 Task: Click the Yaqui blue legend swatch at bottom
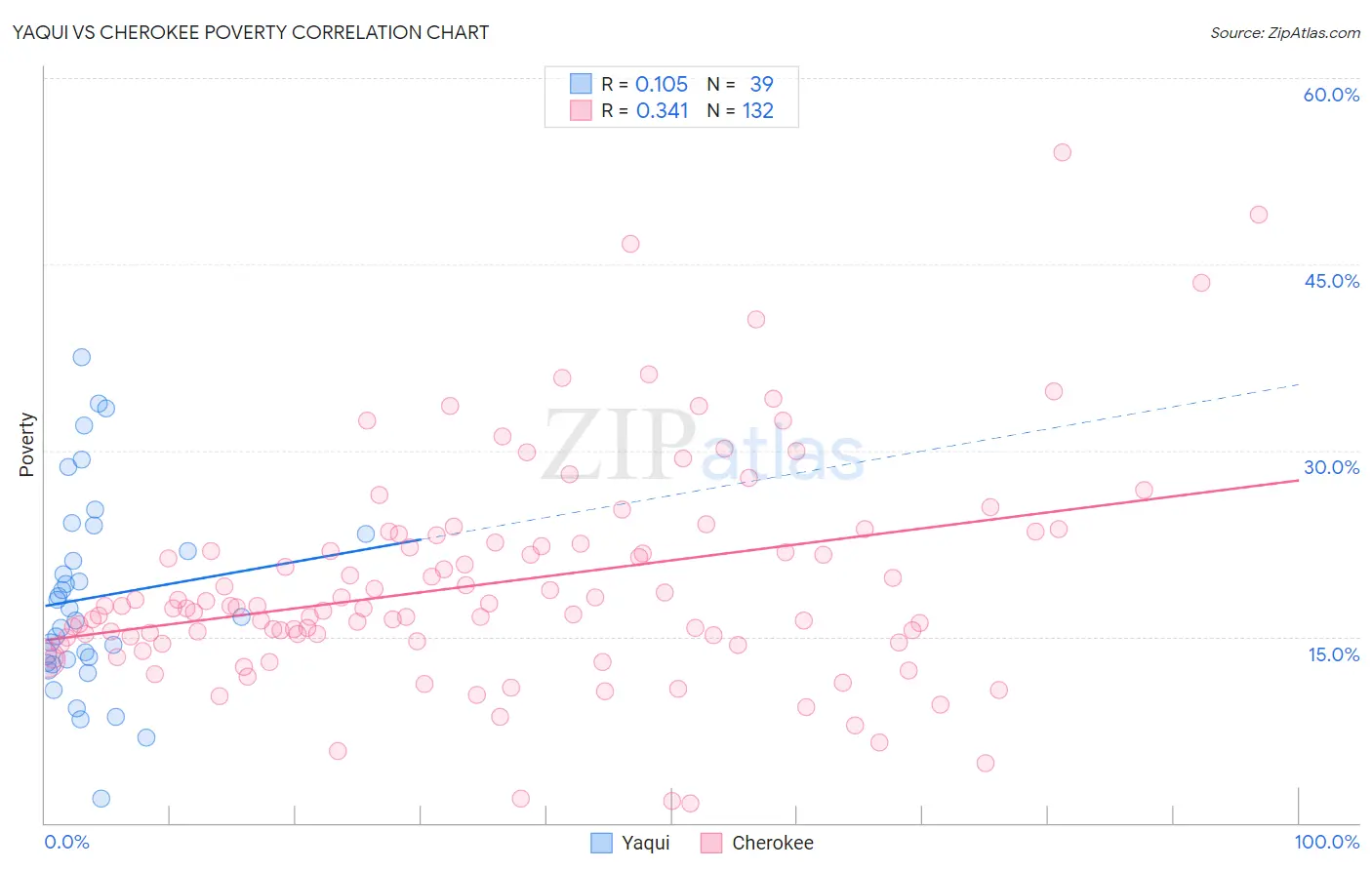[x=602, y=843]
